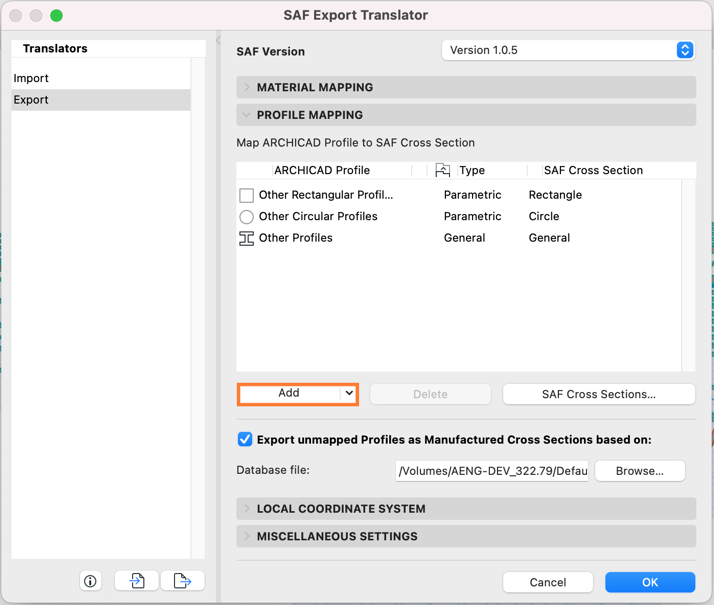Viewport: 714px width, 605px height.
Task: Click the I-beam icon of Other Profiles
Action: point(246,238)
